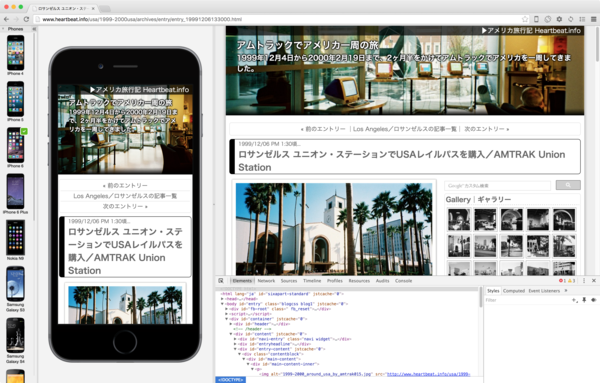
Task: Add a new style rule plus icon
Action: pyautogui.click(x=574, y=300)
